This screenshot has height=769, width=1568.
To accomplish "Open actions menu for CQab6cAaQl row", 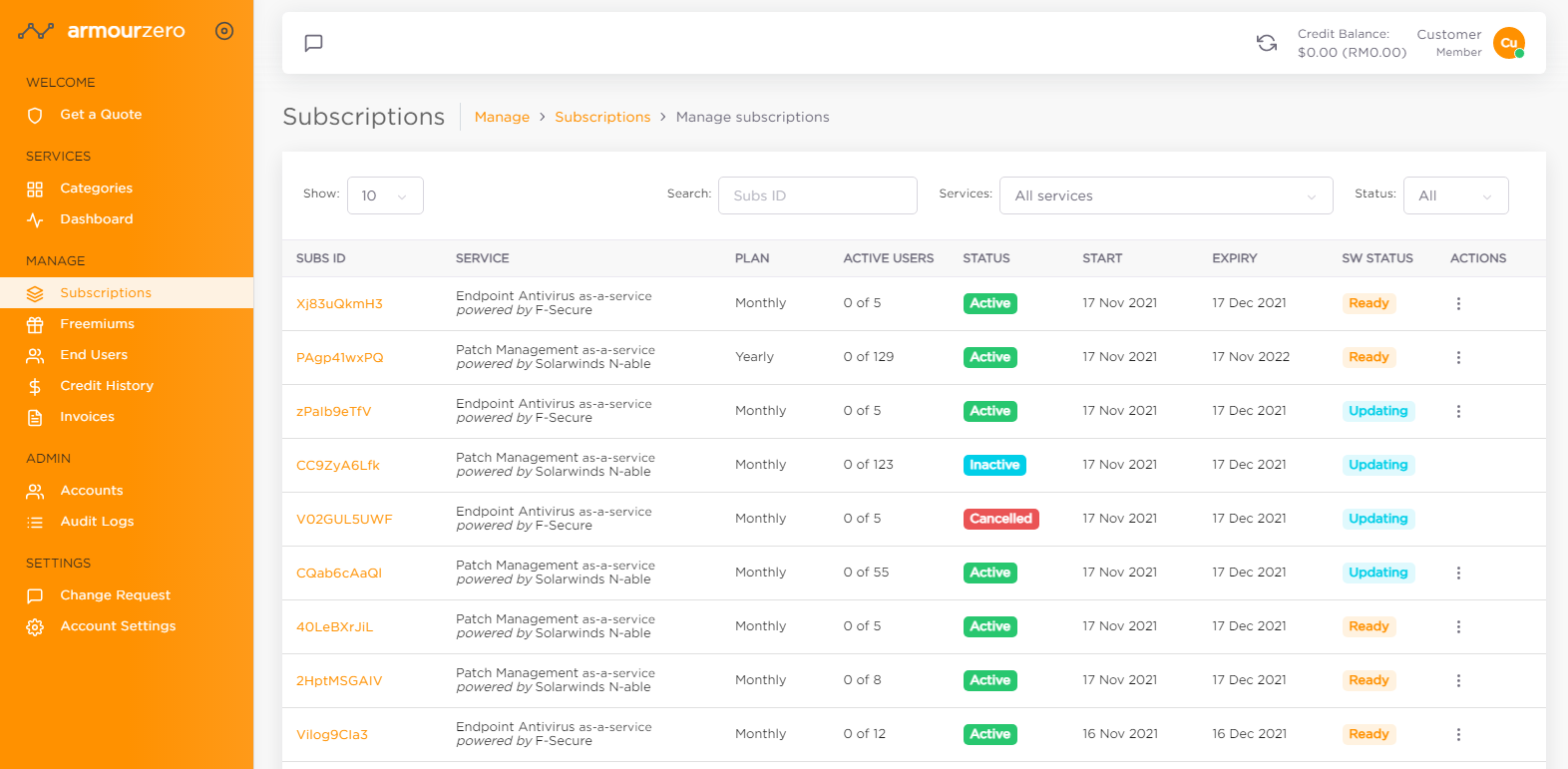I will click(x=1458, y=573).
